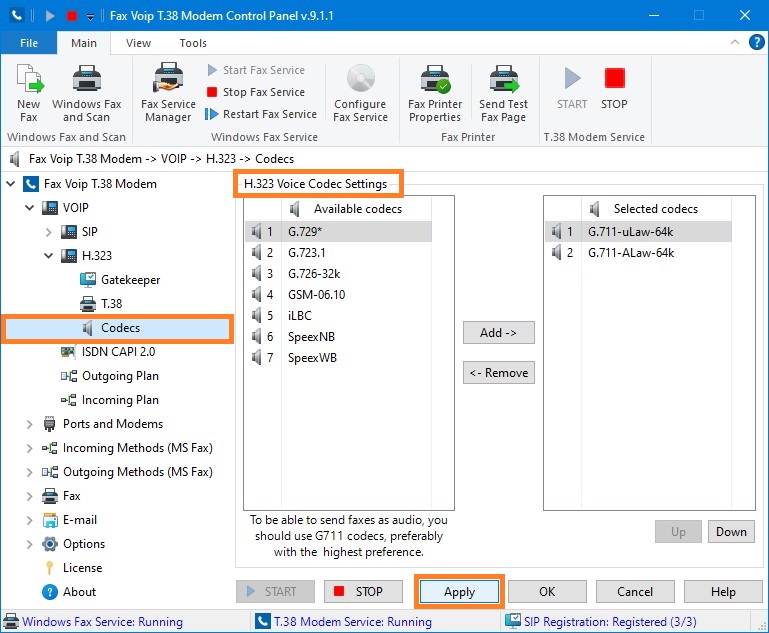Expand the Fax tree node
This screenshot has height=633, width=769.
coord(30,496)
